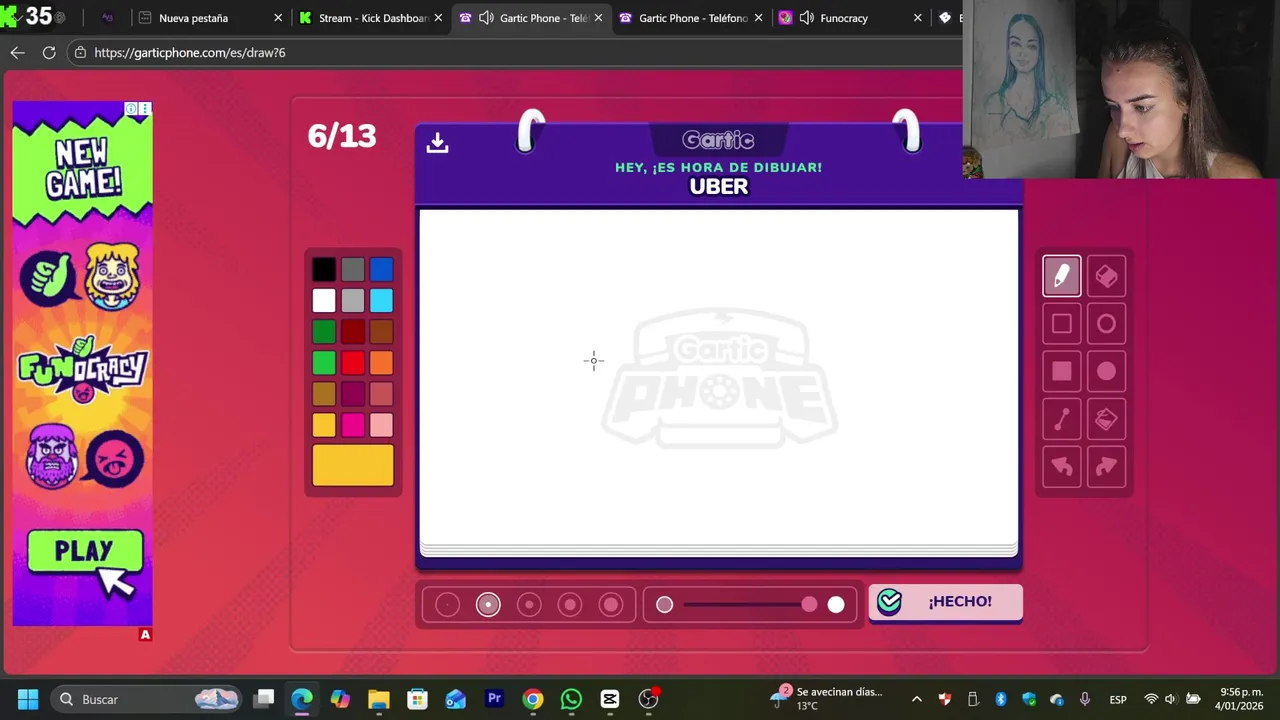Pick the orange color swatch
This screenshot has width=1280, height=720.
click(x=381, y=363)
